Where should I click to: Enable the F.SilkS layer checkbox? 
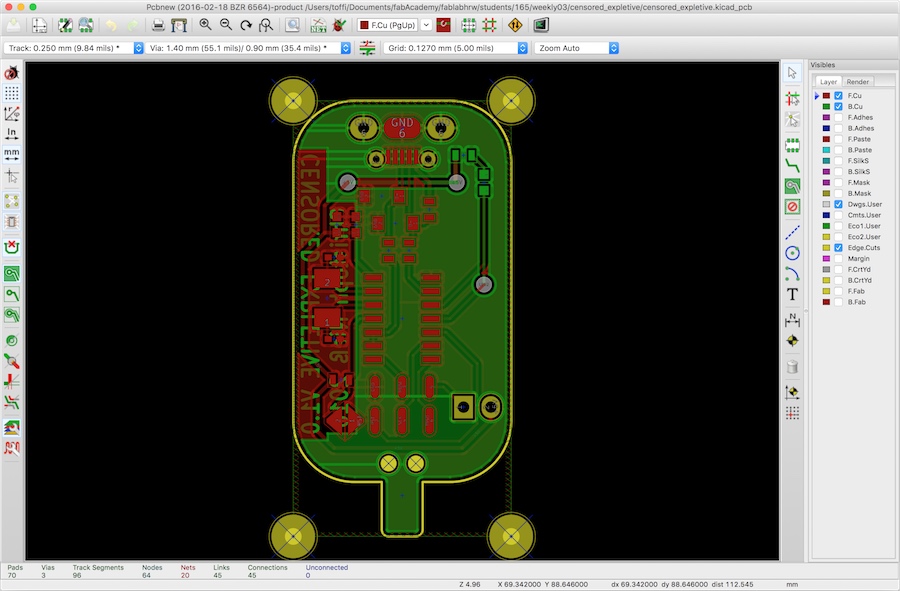coord(839,161)
